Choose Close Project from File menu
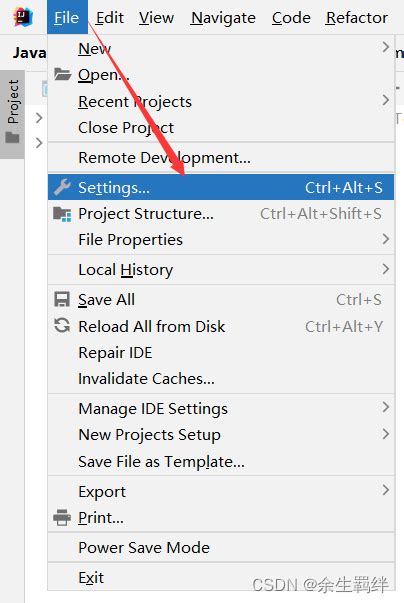The image size is (404, 603). coord(221,128)
